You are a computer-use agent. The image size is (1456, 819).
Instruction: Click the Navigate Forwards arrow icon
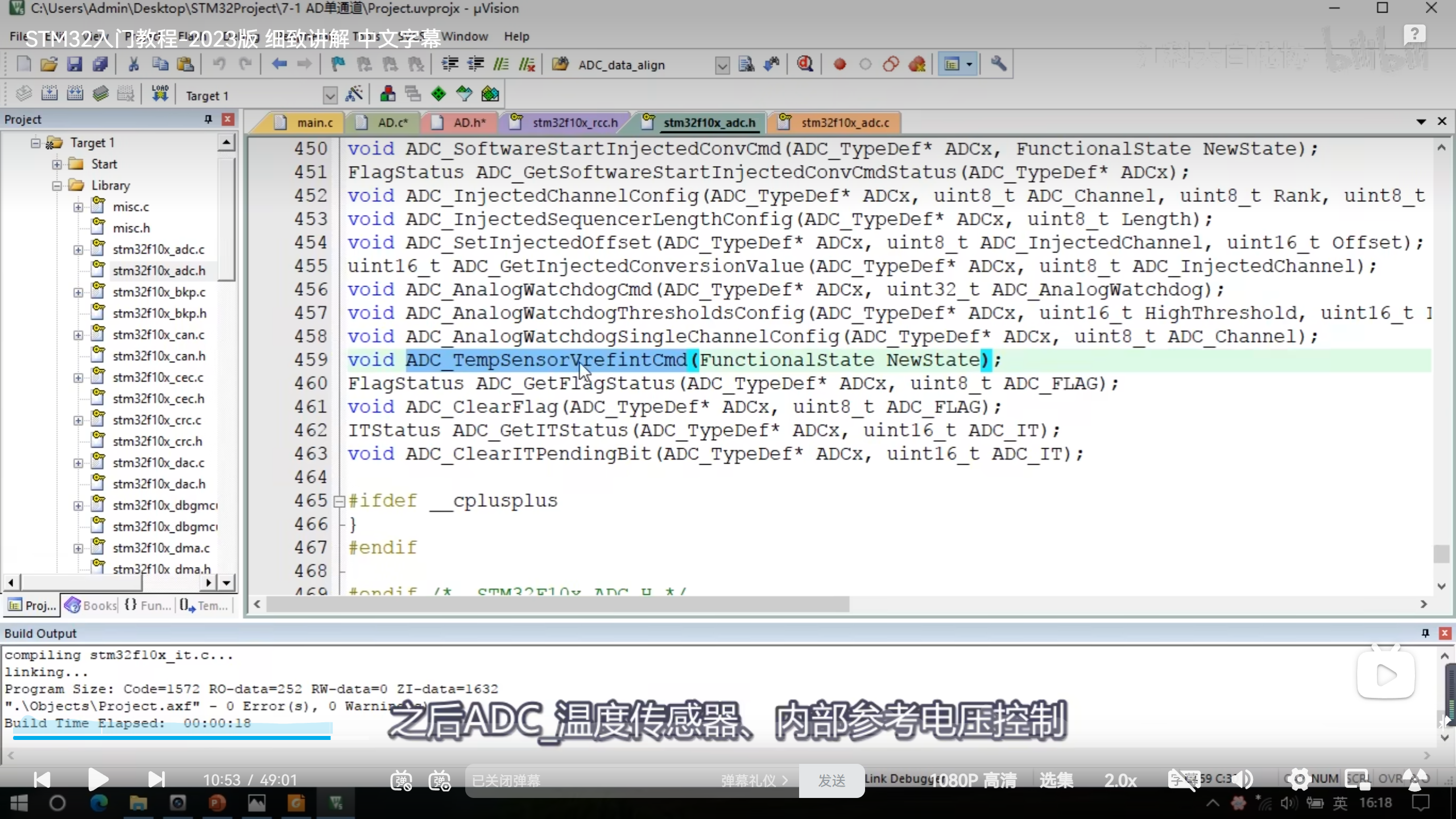pos(304,64)
